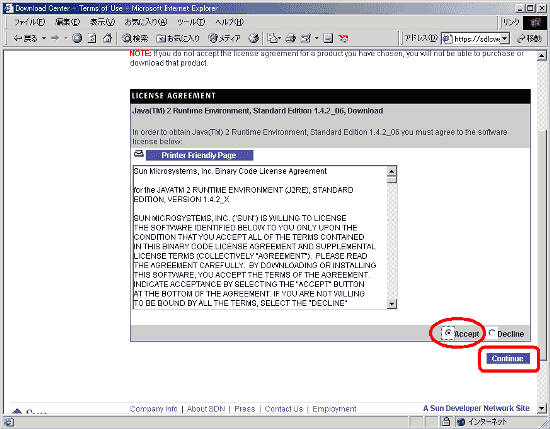This screenshot has width=550, height=429.
Task: Click the history icon in toolbar
Action: point(254,38)
